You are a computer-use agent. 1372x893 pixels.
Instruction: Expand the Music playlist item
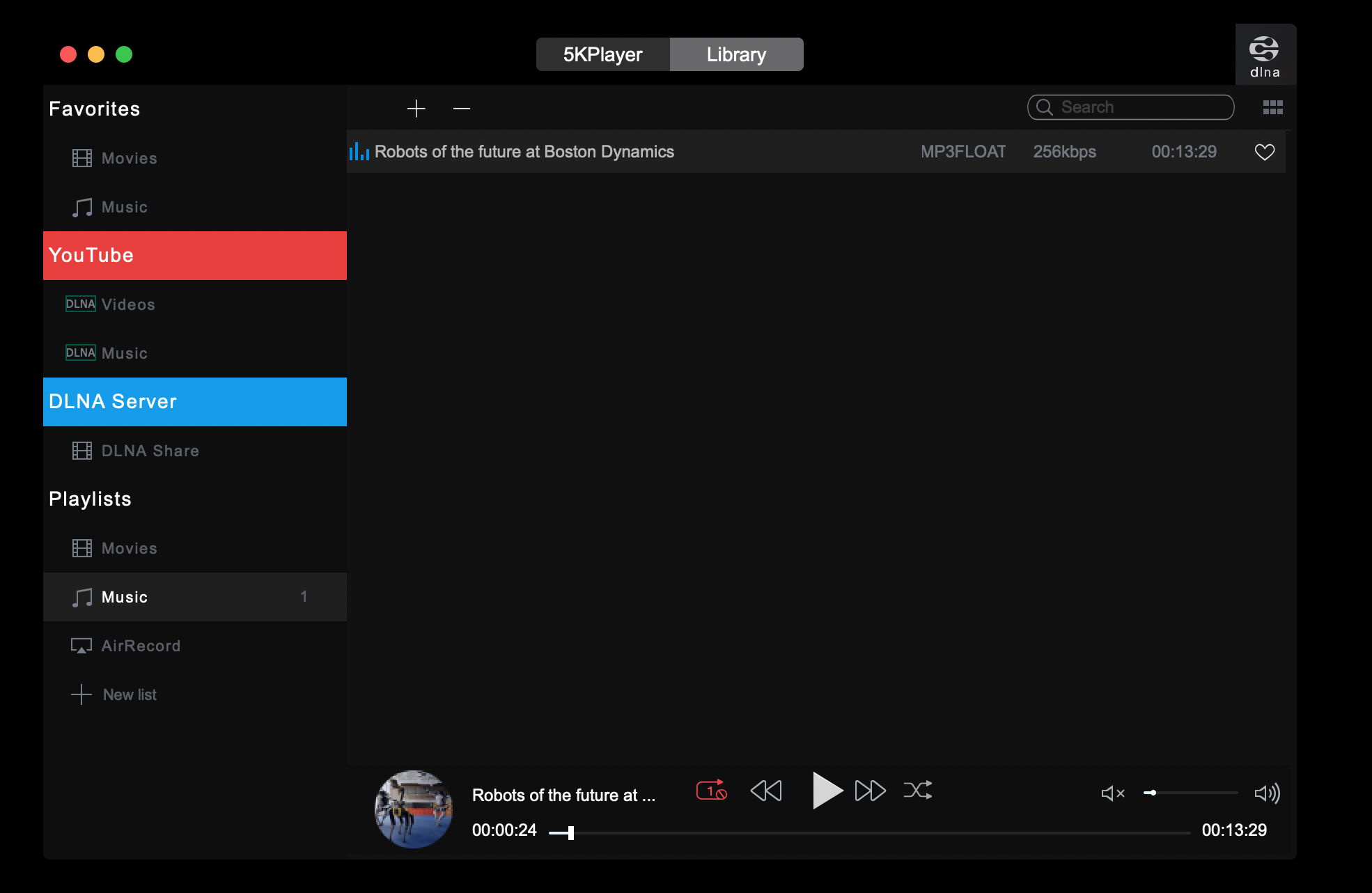click(x=125, y=597)
